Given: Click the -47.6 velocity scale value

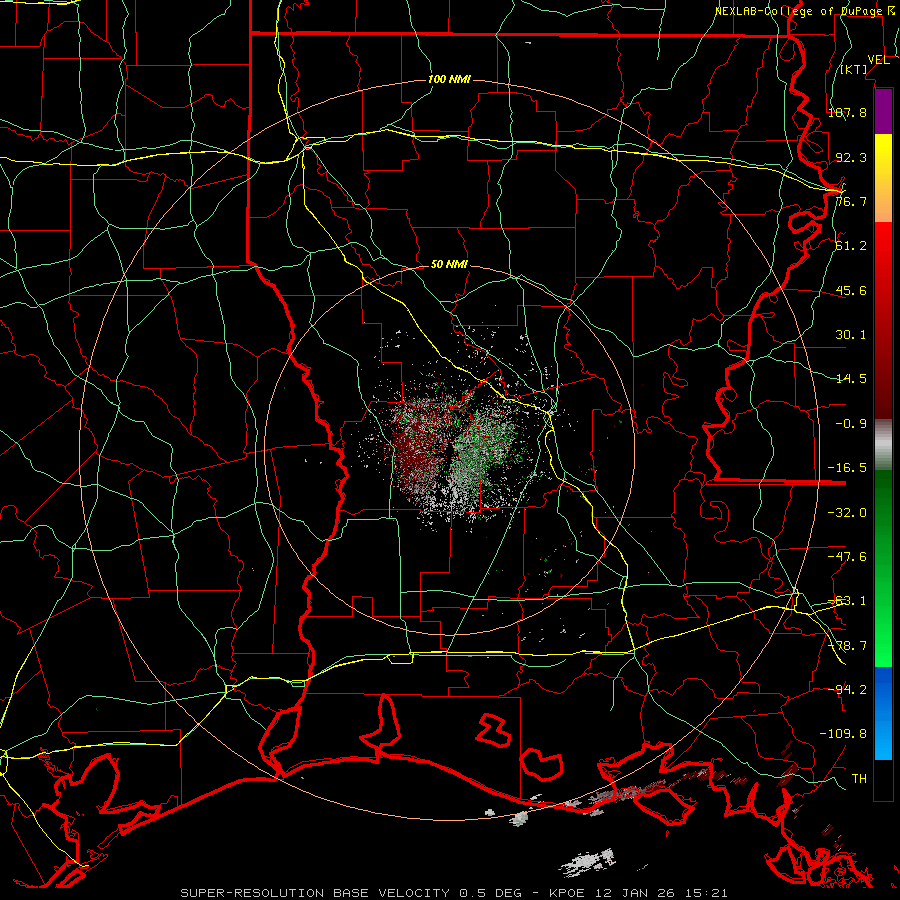Looking at the screenshot, I should pos(847,557).
